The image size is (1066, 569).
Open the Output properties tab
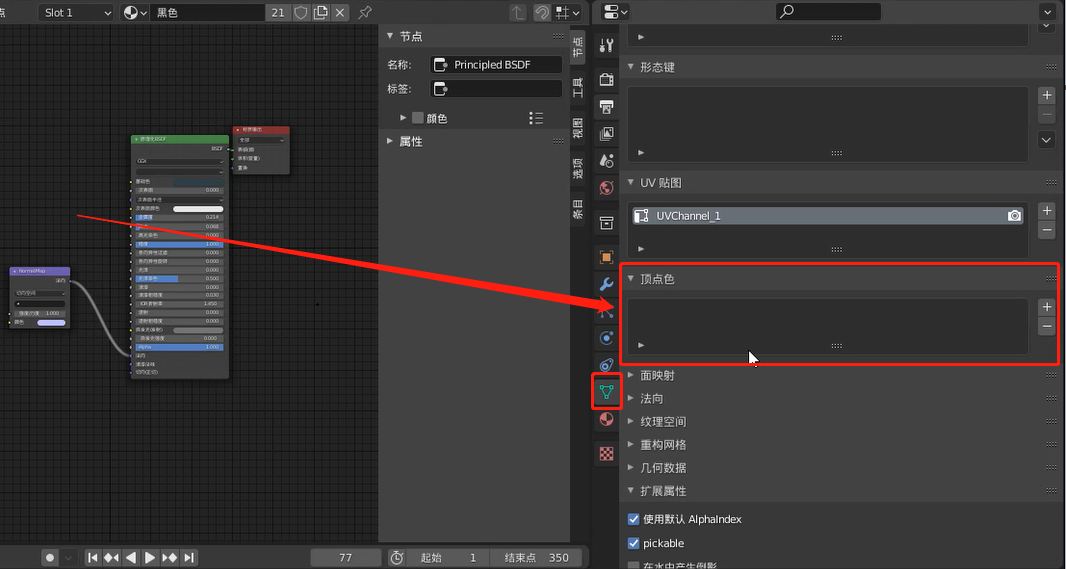click(606, 107)
